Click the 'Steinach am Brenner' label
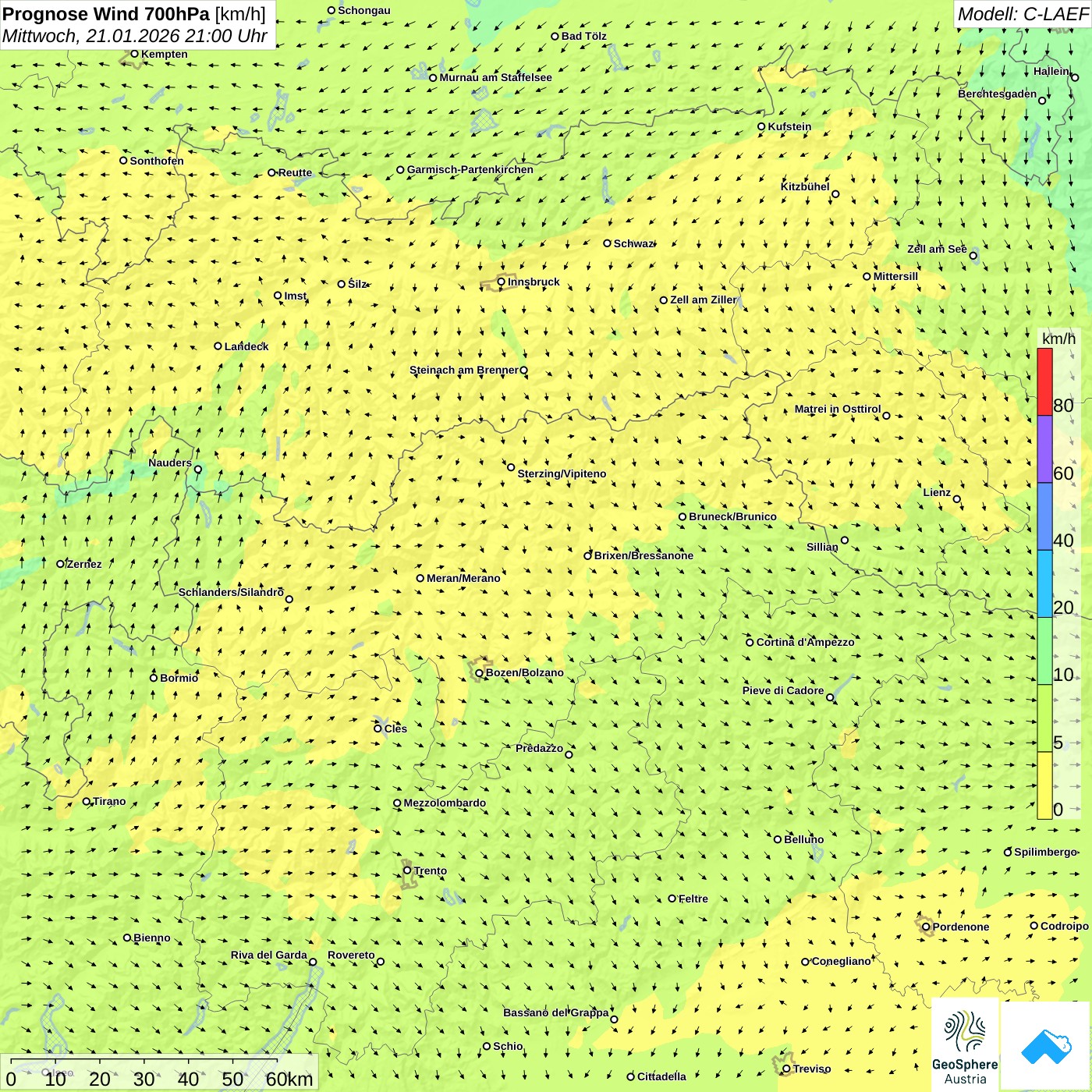 click(x=464, y=370)
